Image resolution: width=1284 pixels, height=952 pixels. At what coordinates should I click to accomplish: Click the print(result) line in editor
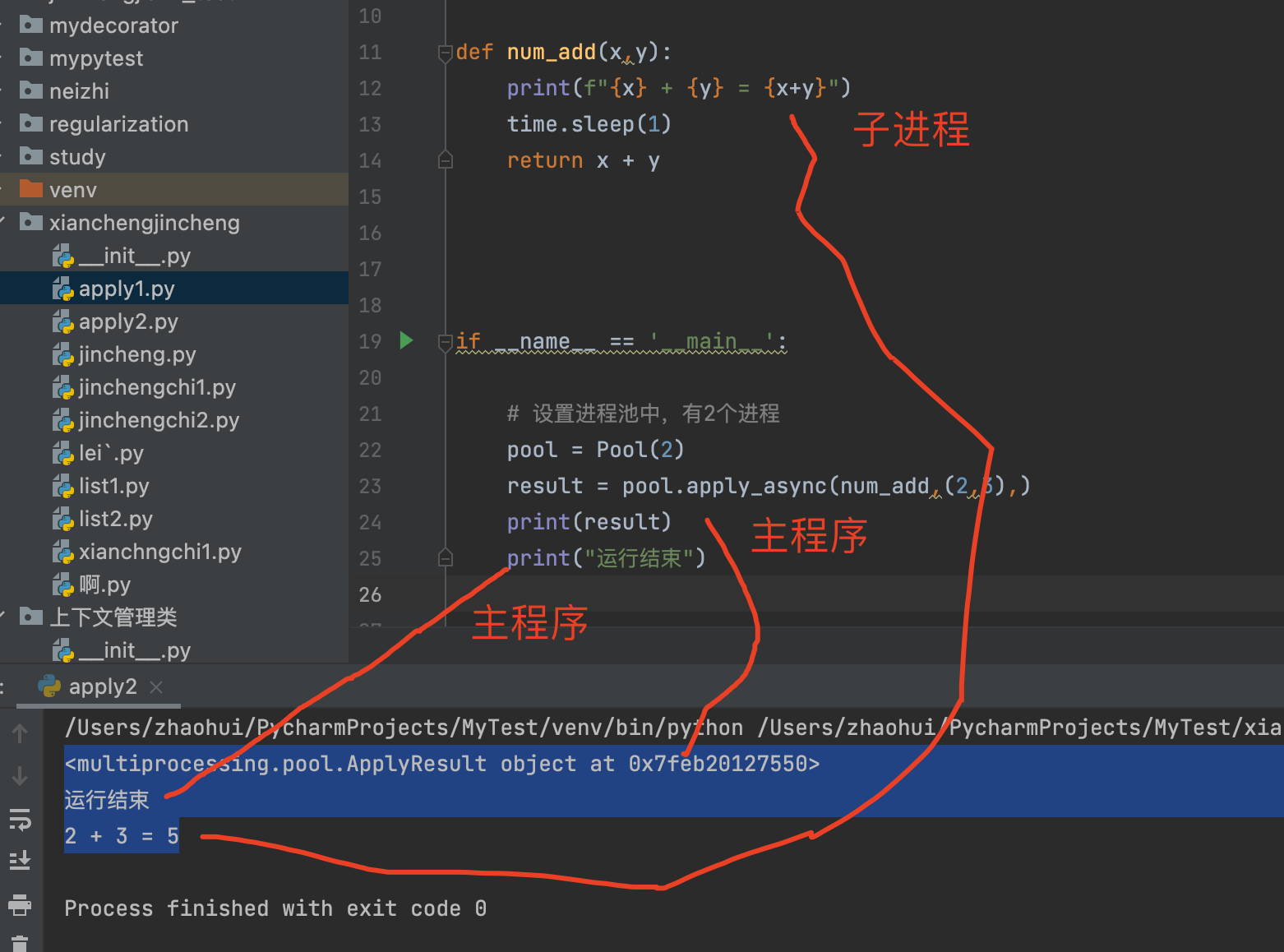[x=589, y=522]
